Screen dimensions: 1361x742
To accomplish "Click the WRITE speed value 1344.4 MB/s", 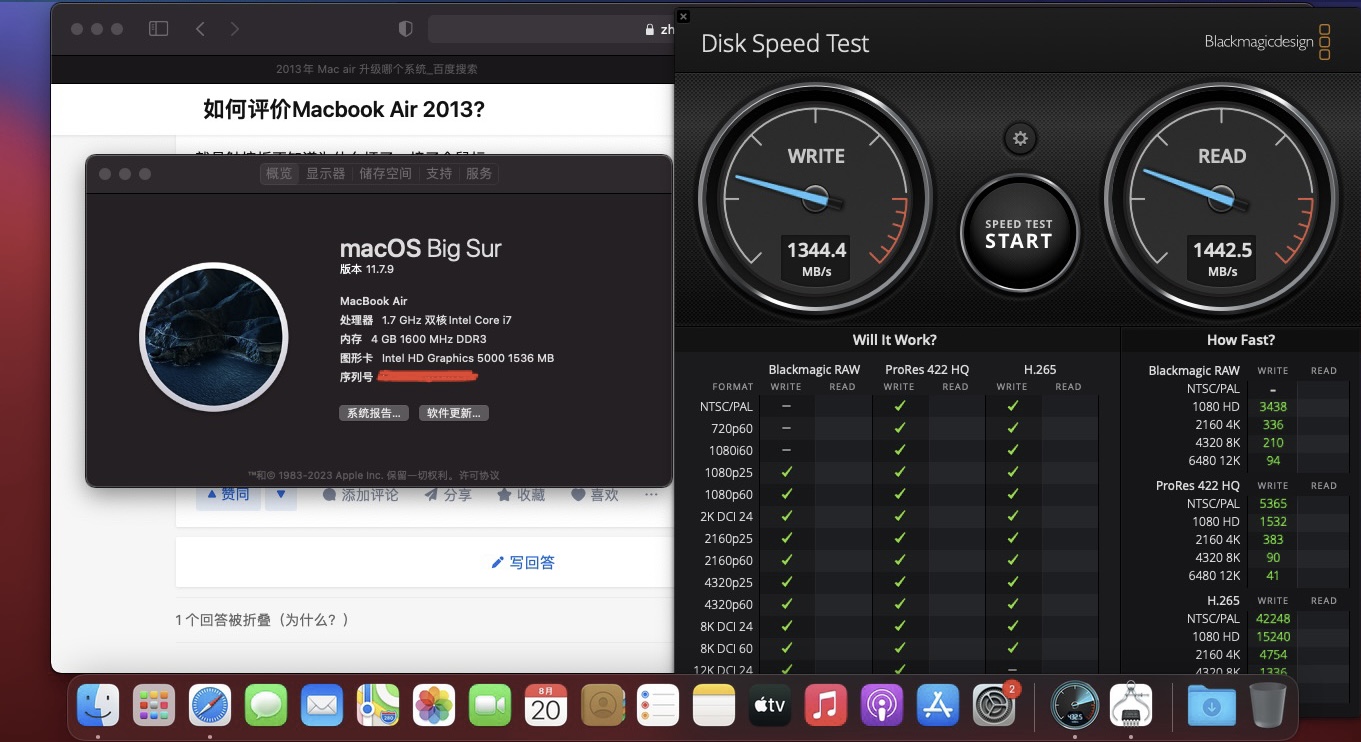I will tap(817, 258).
